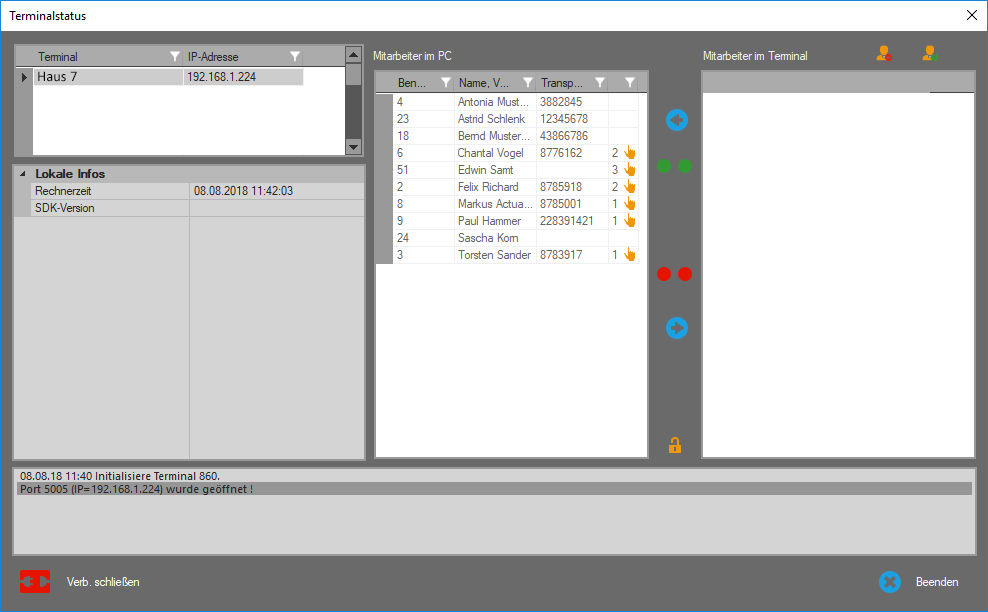
Task: Open the IP-Adresse column filter
Action: (x=295, y=57)
